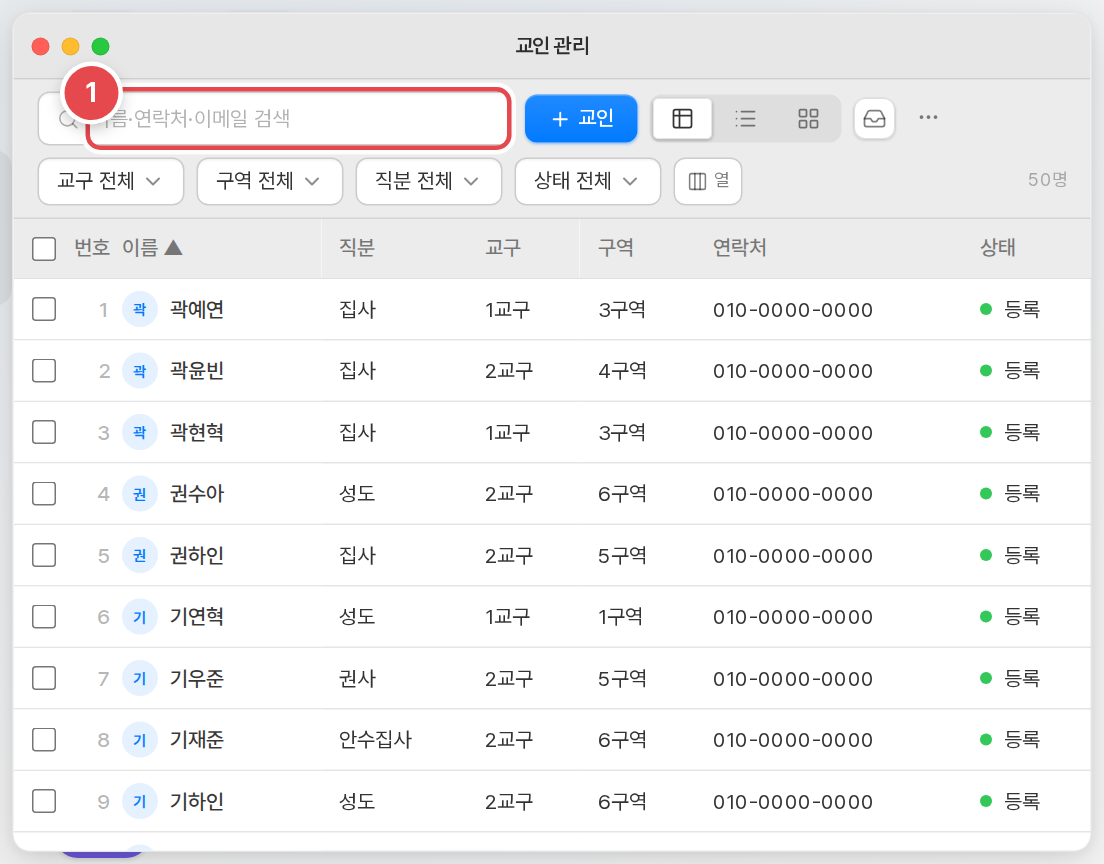This screenshot has width=1104, height=864.
Task: Check the box for row 기연혁
Action: (44, 617)
